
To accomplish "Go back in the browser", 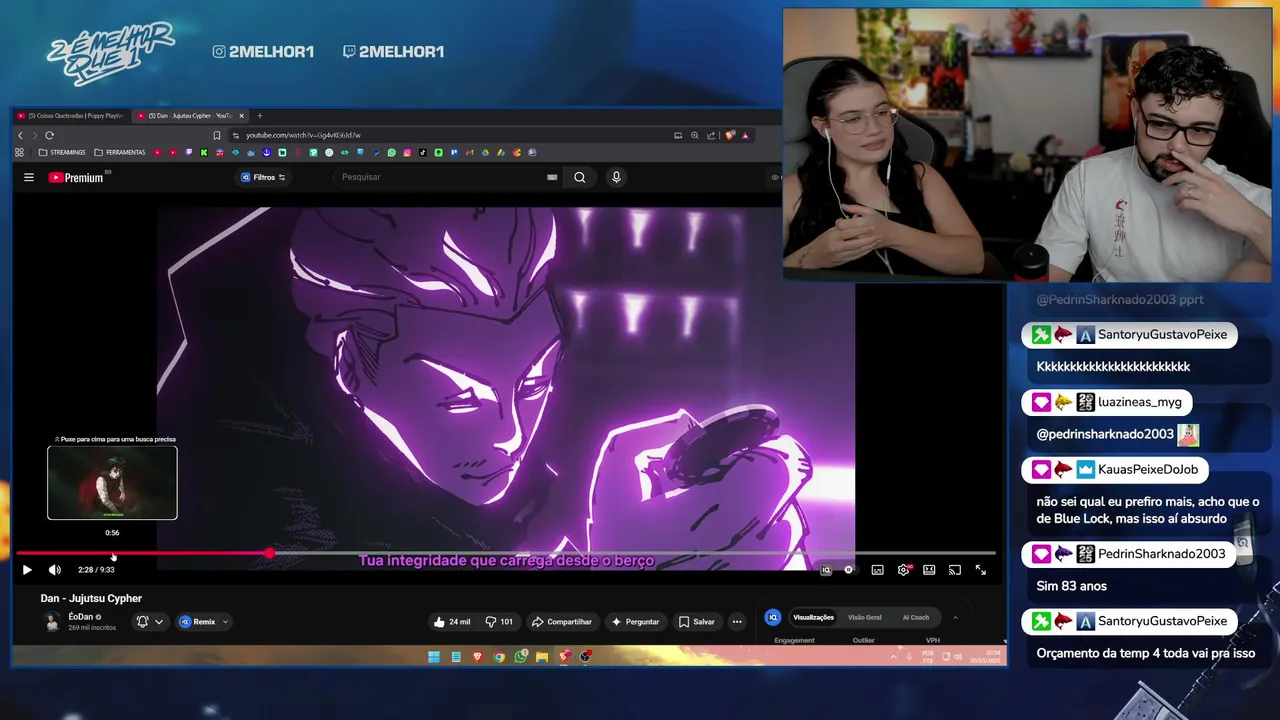I will click(x=20, y=135).
